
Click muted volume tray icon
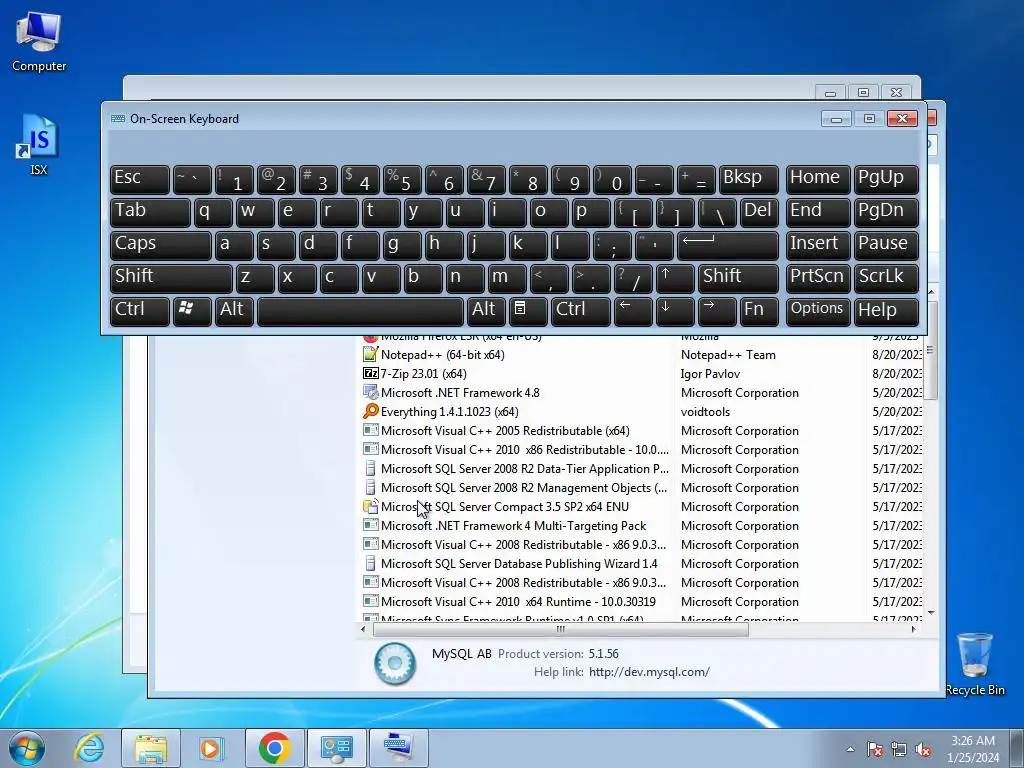[923, 749]
